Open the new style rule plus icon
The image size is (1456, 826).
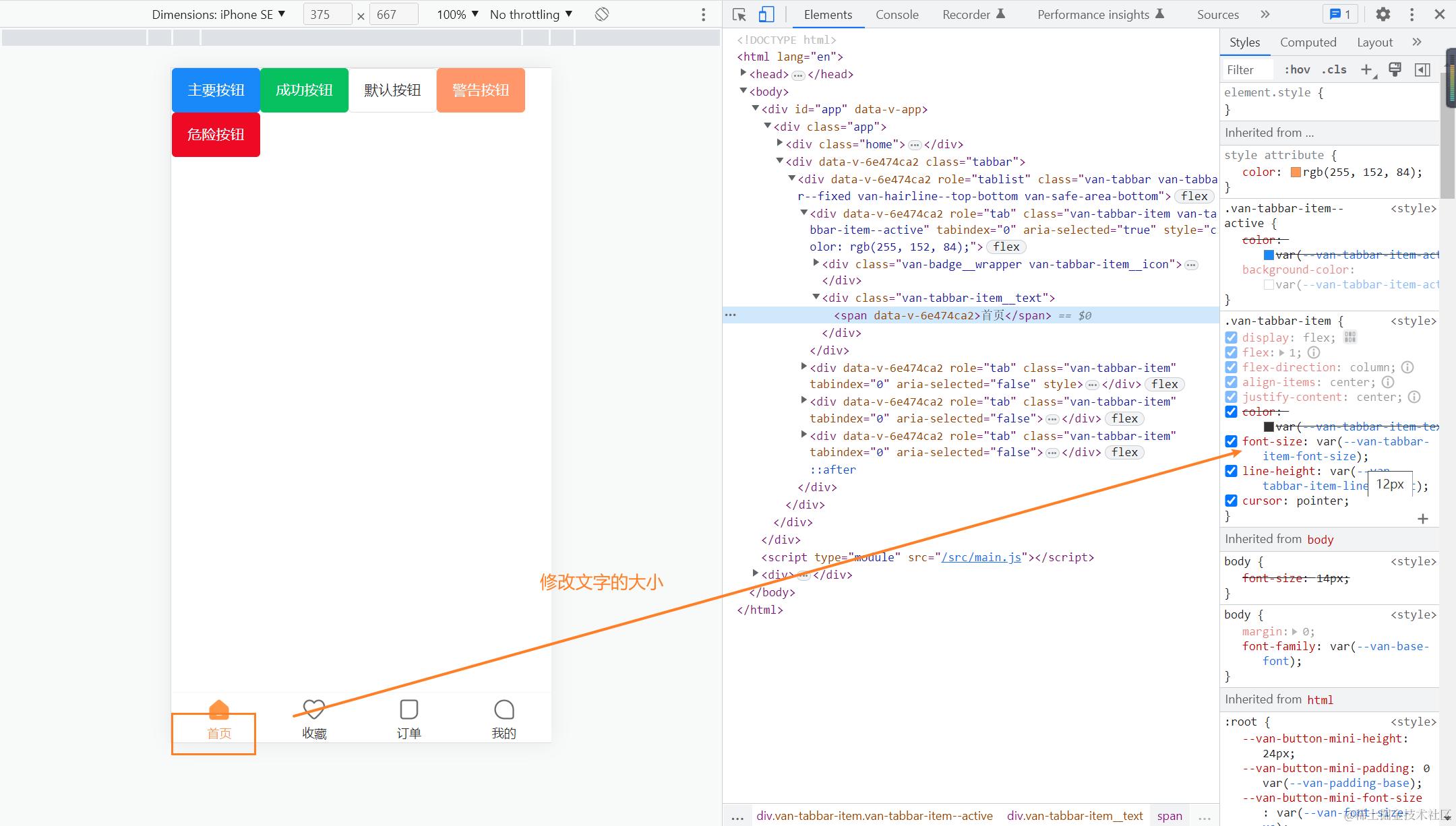pos(1367,69)
